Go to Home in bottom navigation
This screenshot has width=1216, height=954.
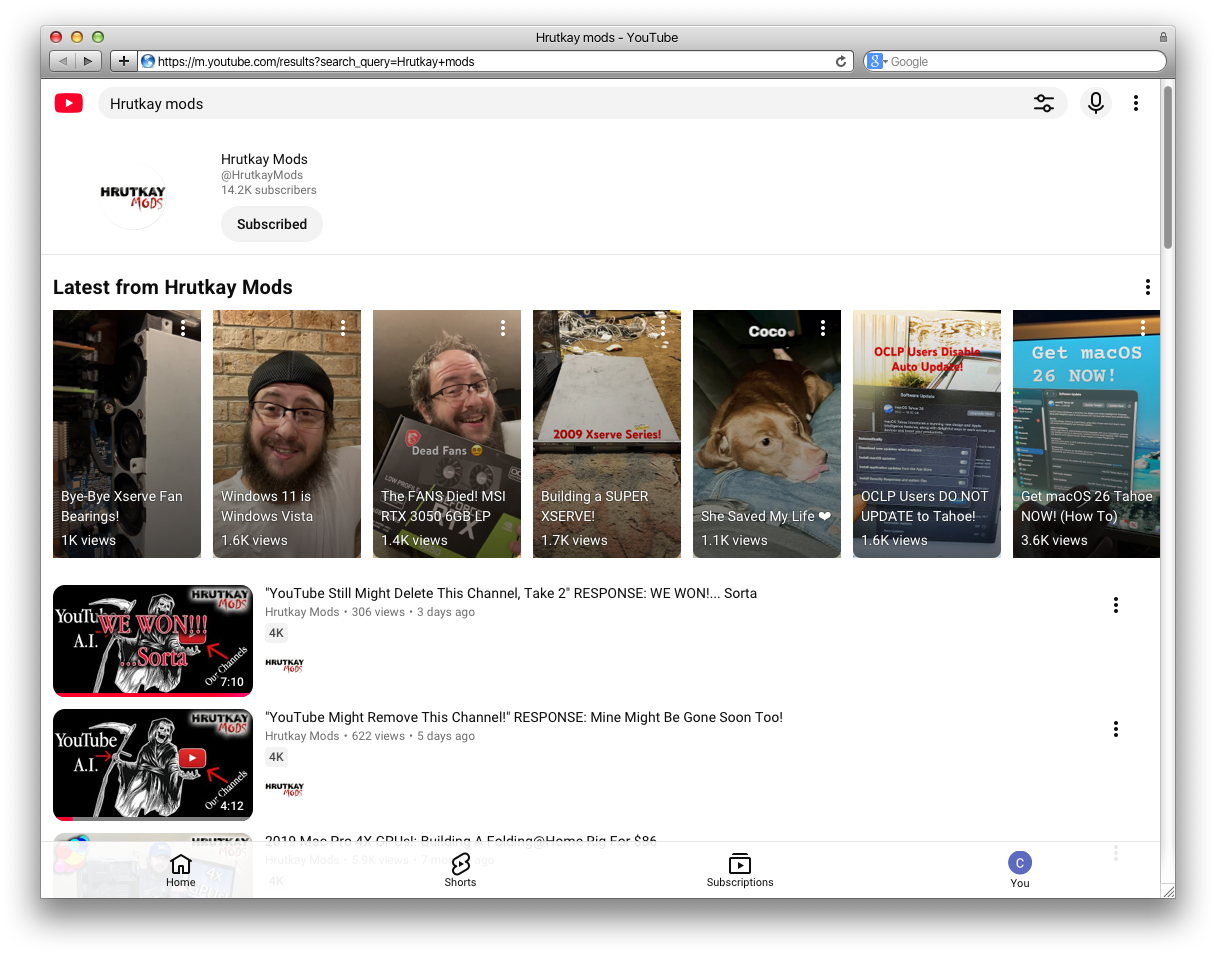pyautogui.click(x=181, y=869)
